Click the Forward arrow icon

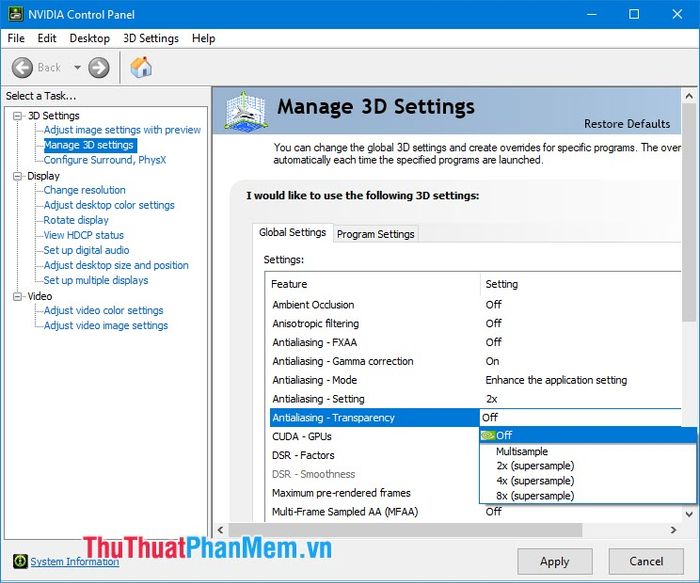(x=99, y=68)
